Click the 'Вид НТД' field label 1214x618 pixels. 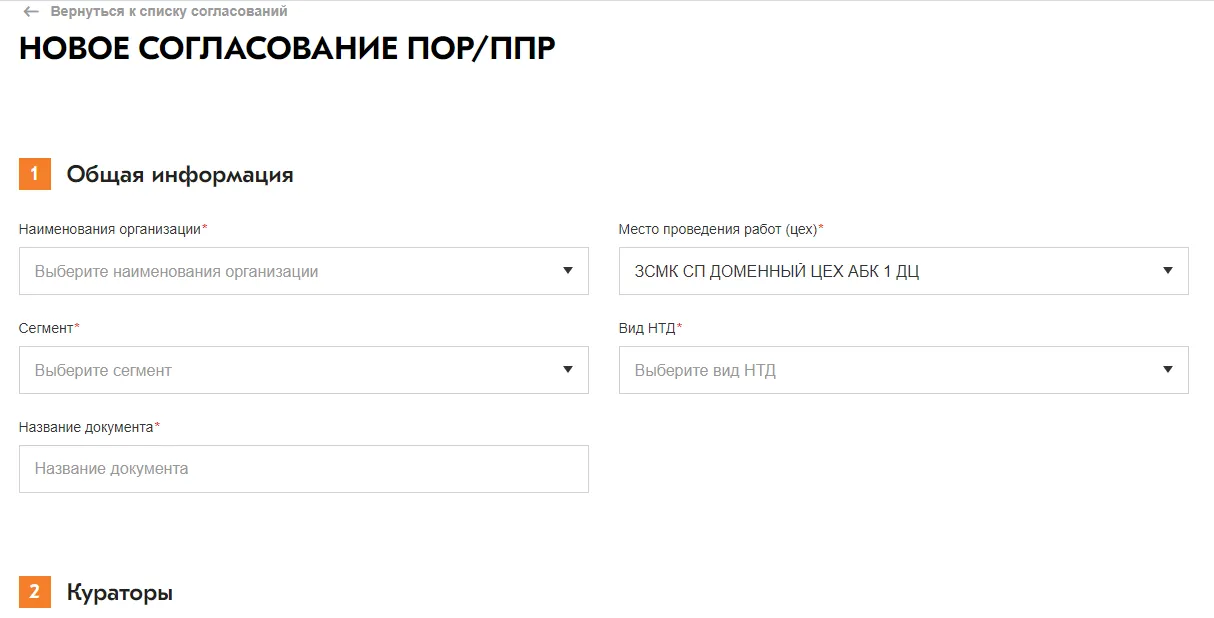point(648,328)
